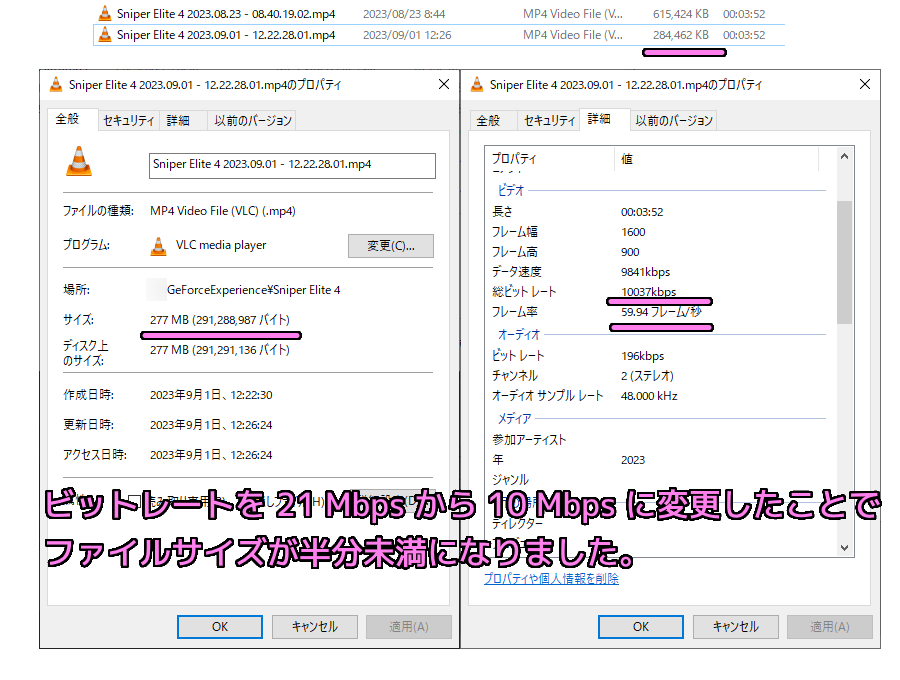This screenshot has height=680, width=900.
Task: Select the 総ビット レート row showing 10037kbps
Action: pyautogui.click(x=658, y=292)
